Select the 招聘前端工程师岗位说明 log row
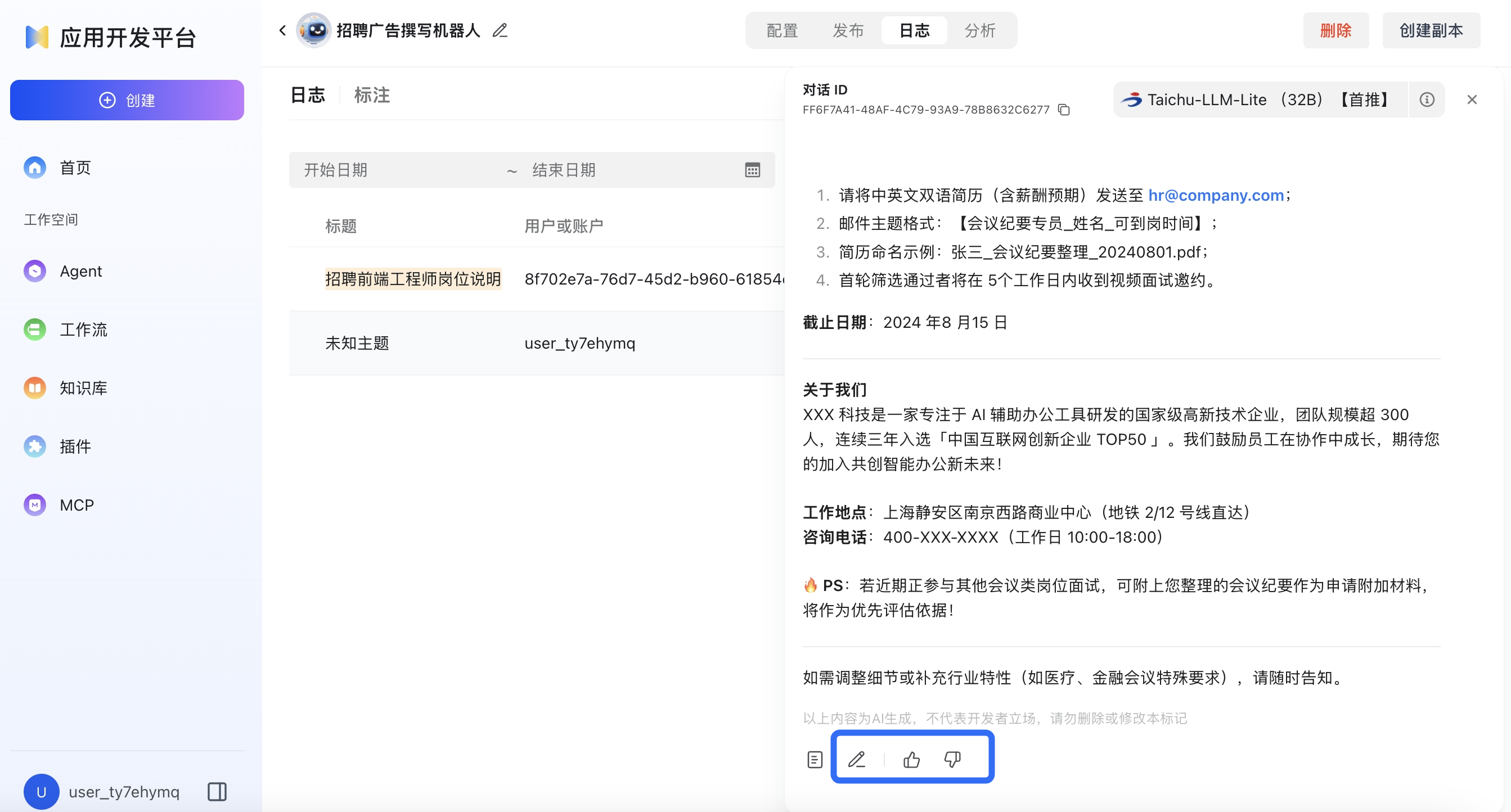The width and height of the screenshot is (1511, 812). click(x=413, y=279)
